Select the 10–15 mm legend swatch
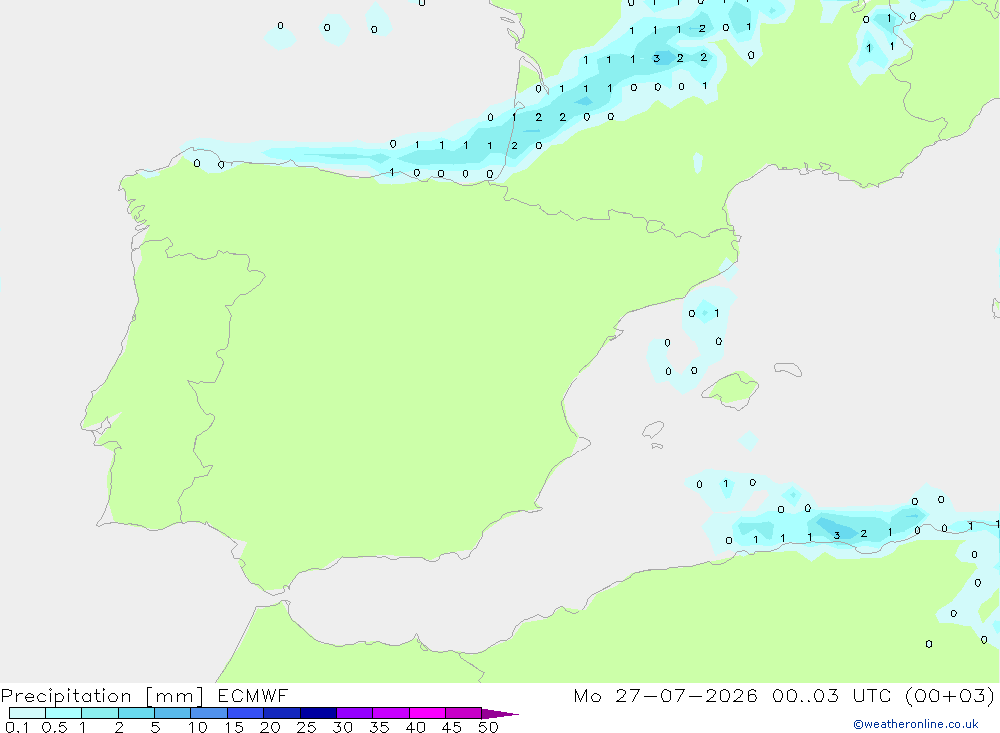Image resolution: width=1000 pixels, height=733 pixels. click(x=209, y=713)
